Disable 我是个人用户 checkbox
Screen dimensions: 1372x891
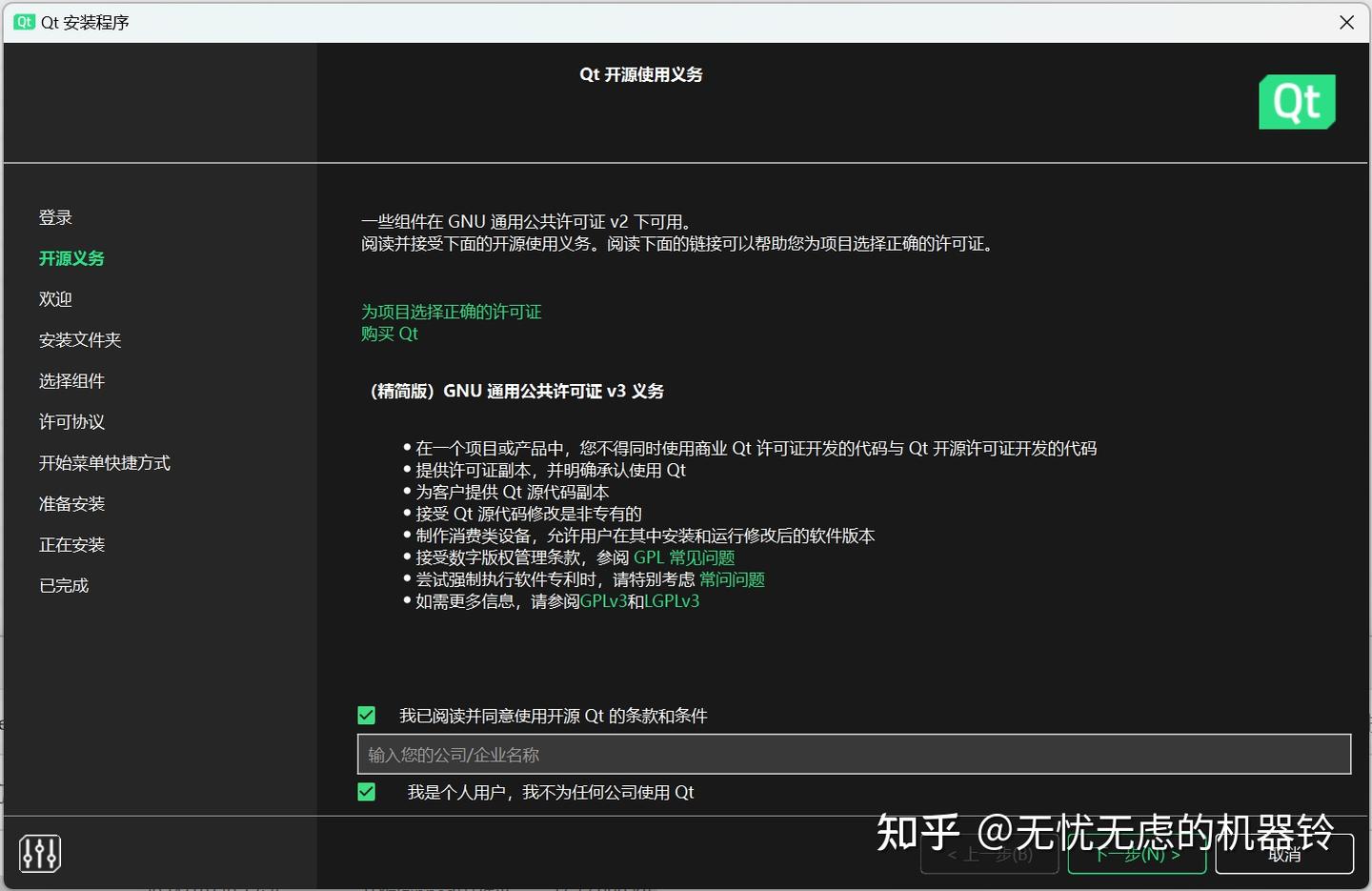tap(367, 791)
